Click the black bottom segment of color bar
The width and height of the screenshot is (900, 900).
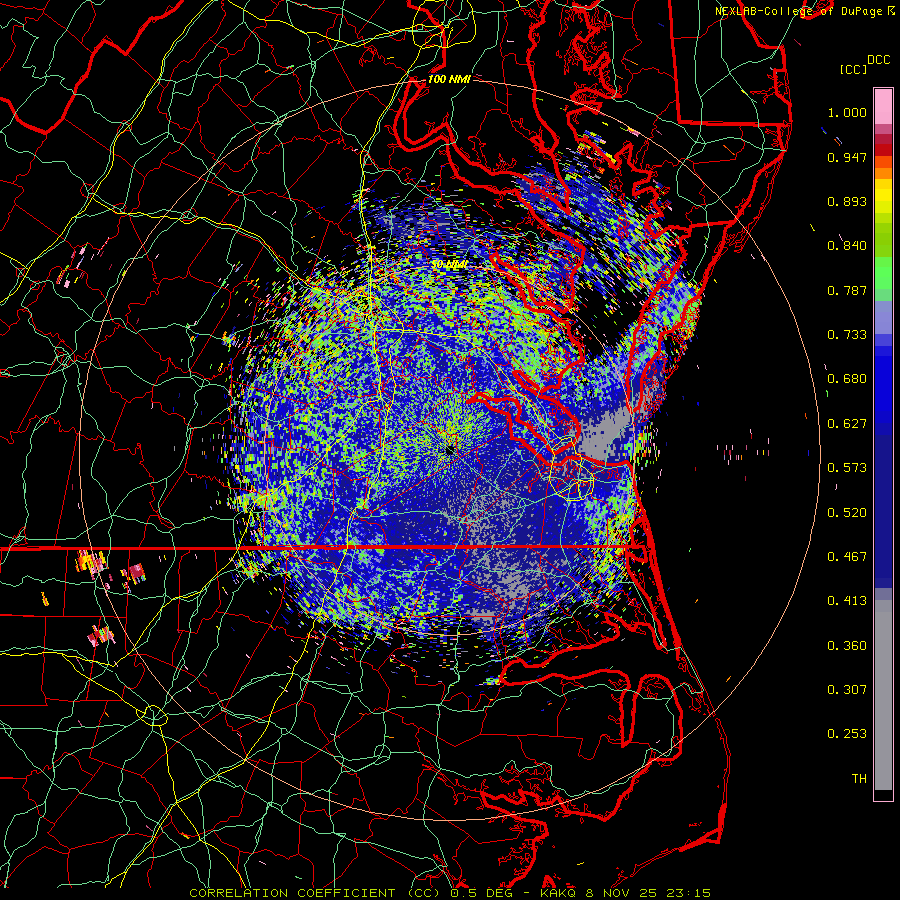(x=883, y=795)
